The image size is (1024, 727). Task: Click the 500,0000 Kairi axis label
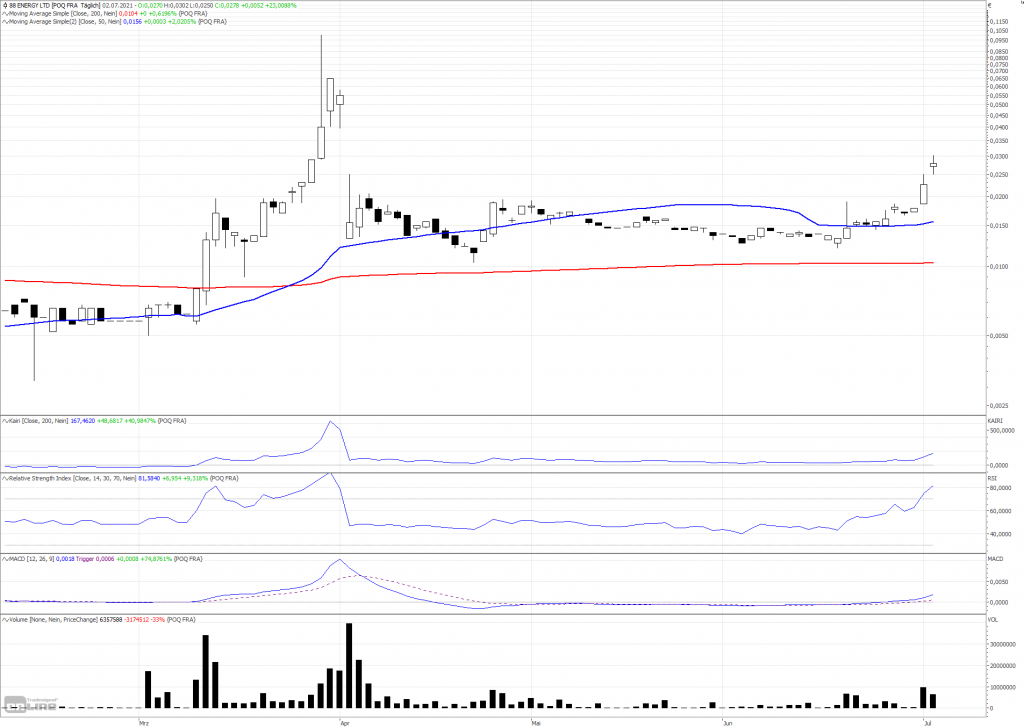tap(1002, 431)
